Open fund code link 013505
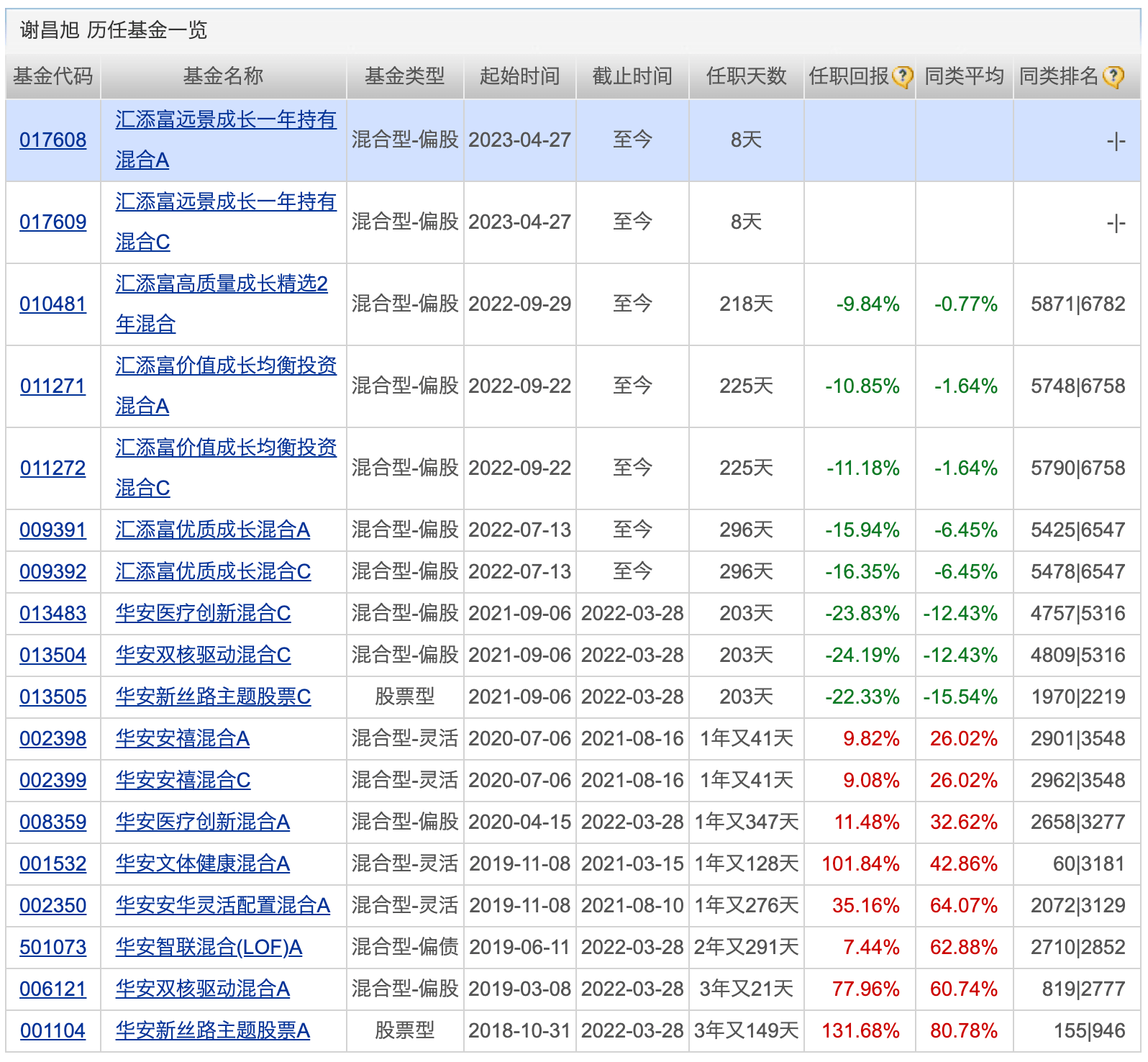The width and height of the screenshot is (1148, 1062). point(53,697)
